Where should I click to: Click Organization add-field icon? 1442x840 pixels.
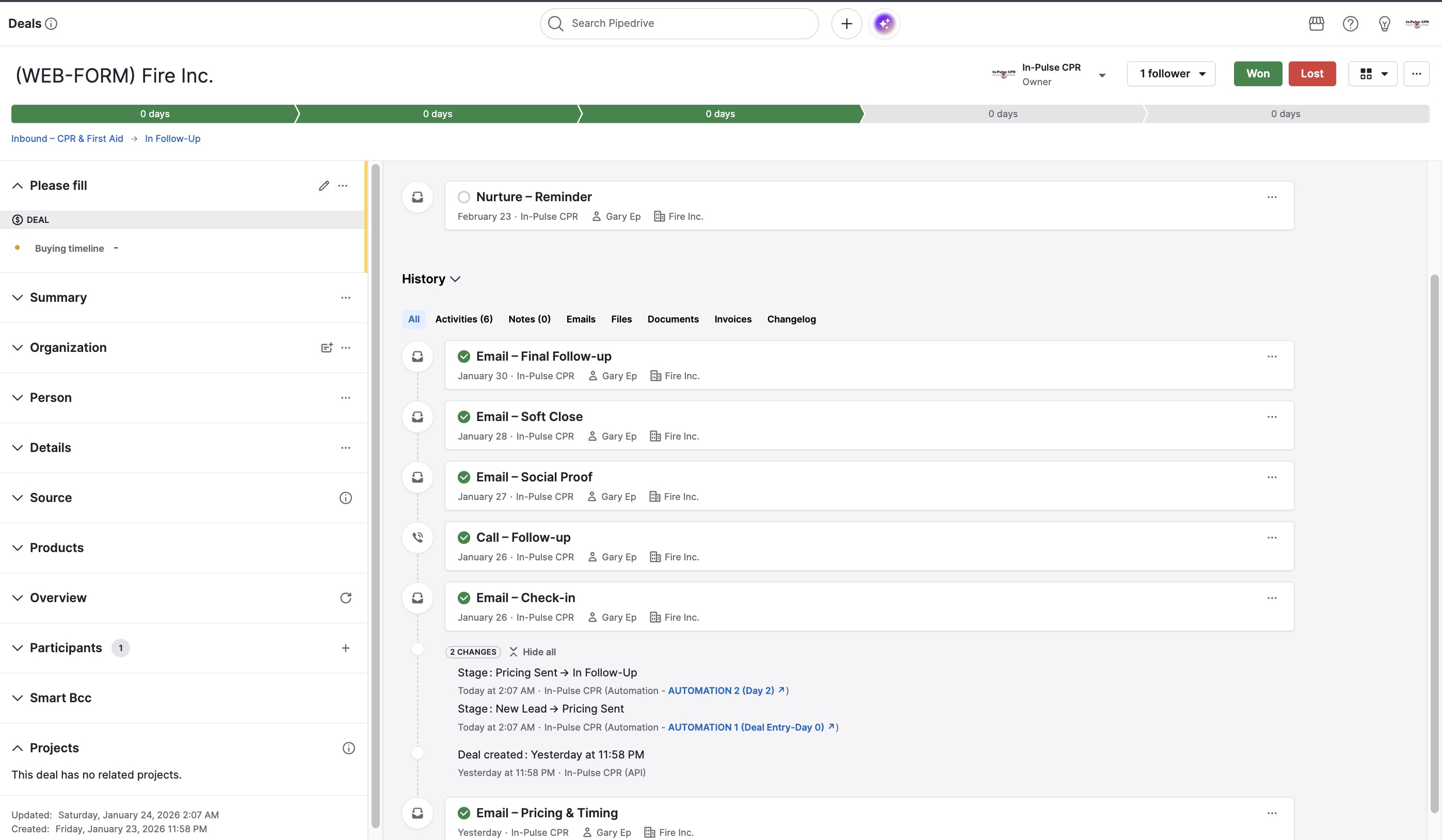click(x=327, y=347)
